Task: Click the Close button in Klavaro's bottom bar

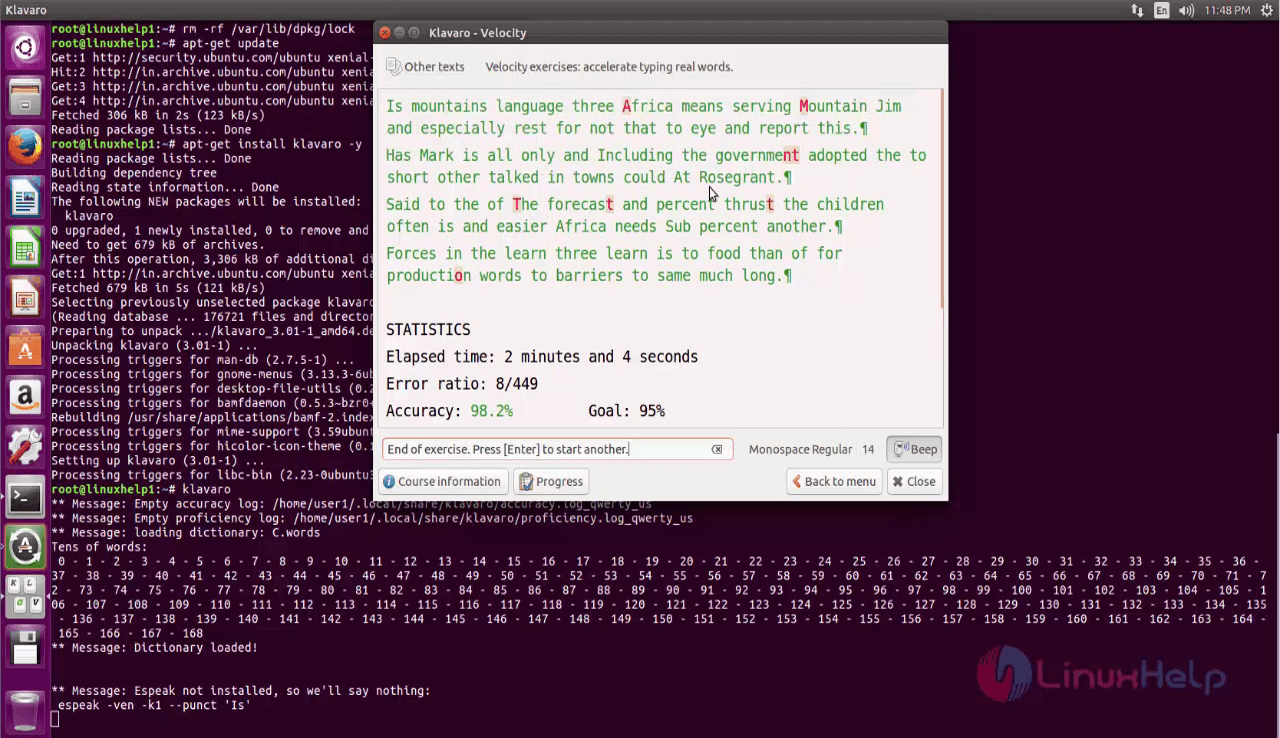Action: click(x=914, y=481)
